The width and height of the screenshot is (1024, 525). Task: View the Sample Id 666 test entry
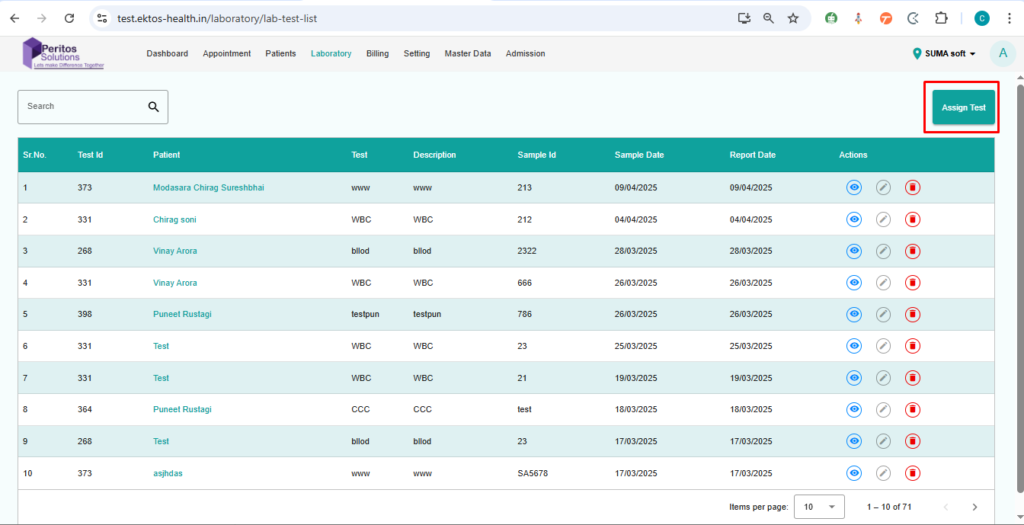click(x=854, y=283)
